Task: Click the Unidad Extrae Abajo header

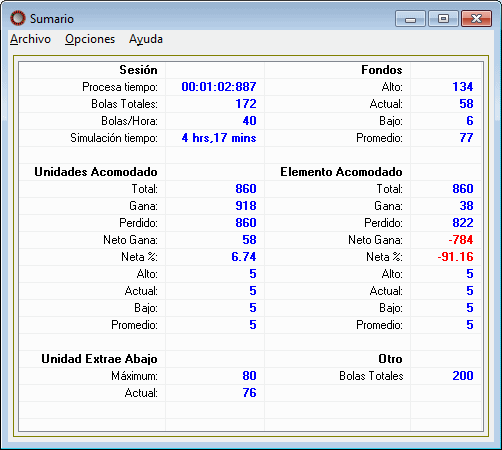Action: [99, 359]
